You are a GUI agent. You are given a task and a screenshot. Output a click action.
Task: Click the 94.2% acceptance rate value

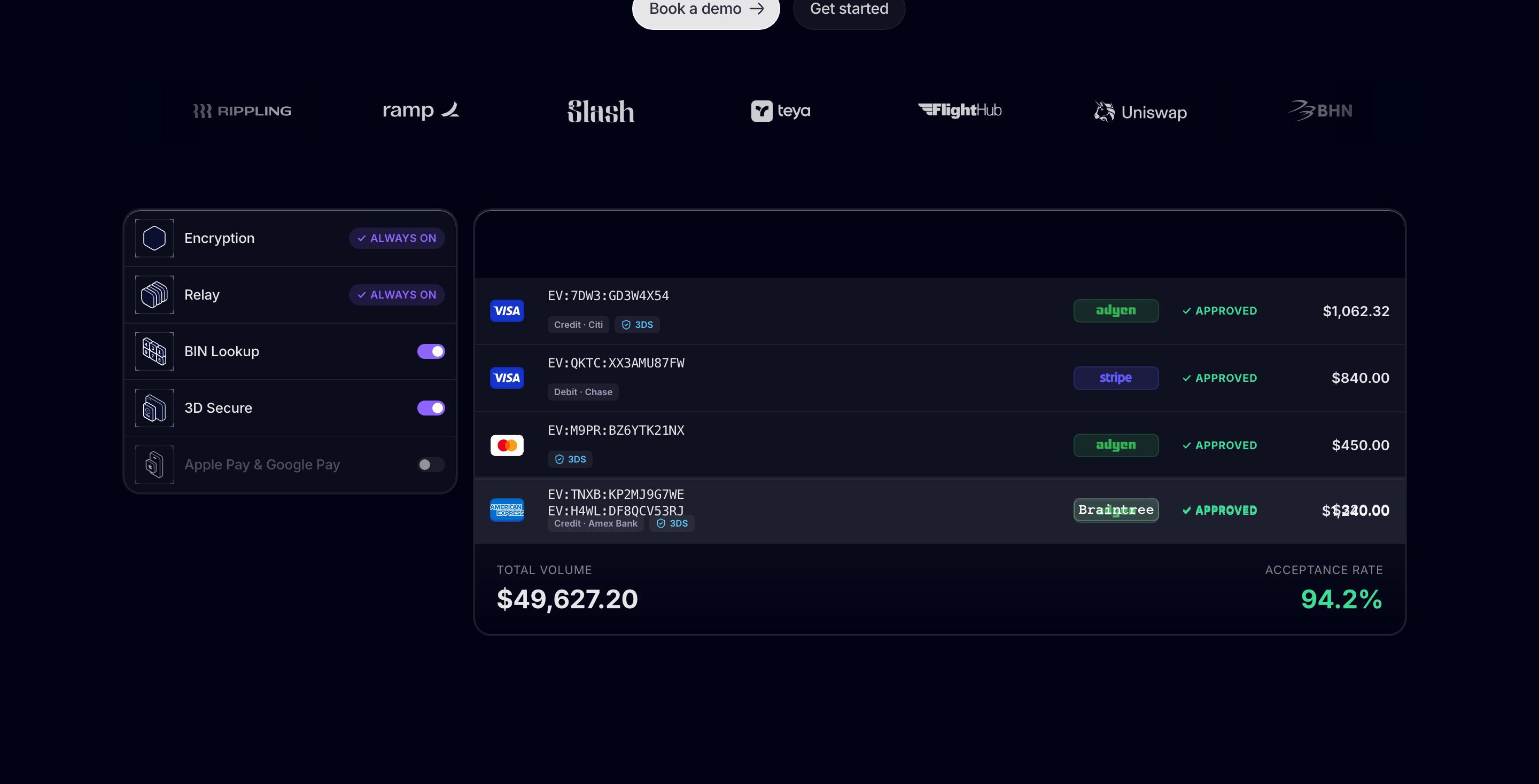(1341, 599)
